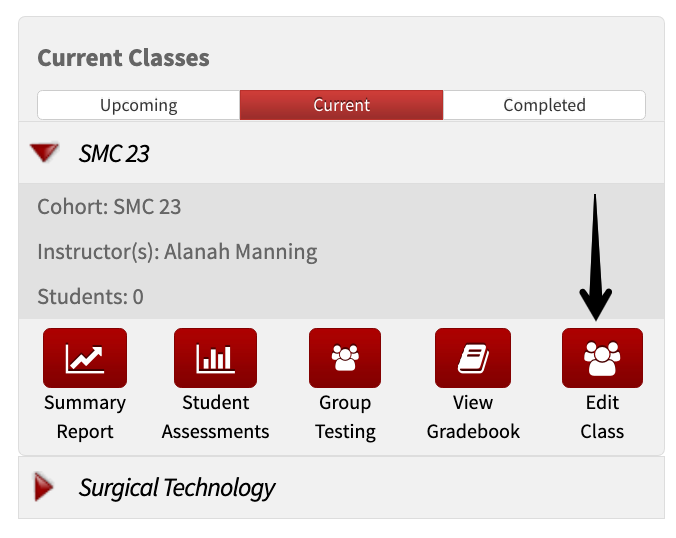Screen dimensions: 676x538
Task: Click the Instructor(s) Alanah Manning line
Action: (177, 252)
